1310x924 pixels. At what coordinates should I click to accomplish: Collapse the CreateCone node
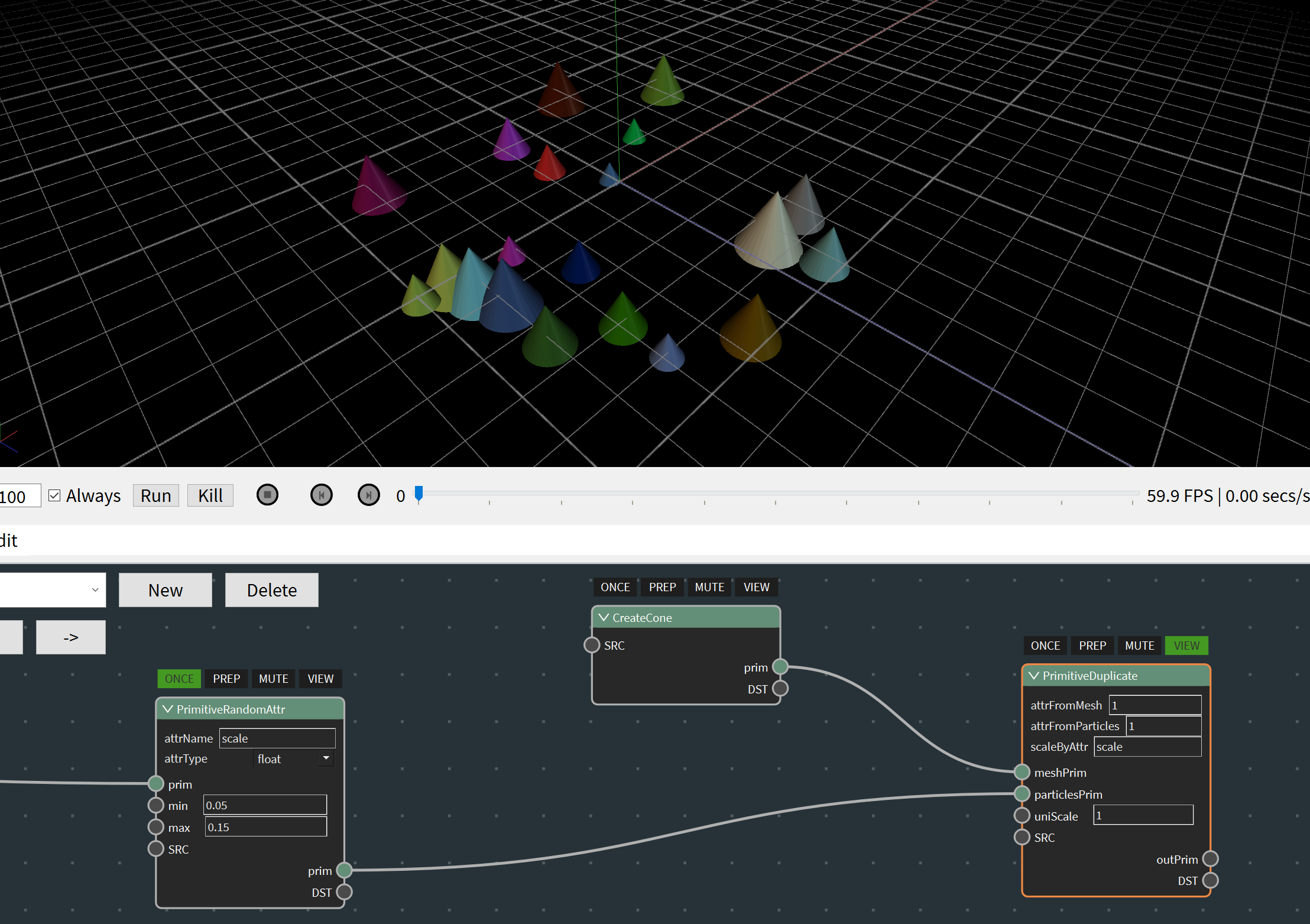coord(604,617)
